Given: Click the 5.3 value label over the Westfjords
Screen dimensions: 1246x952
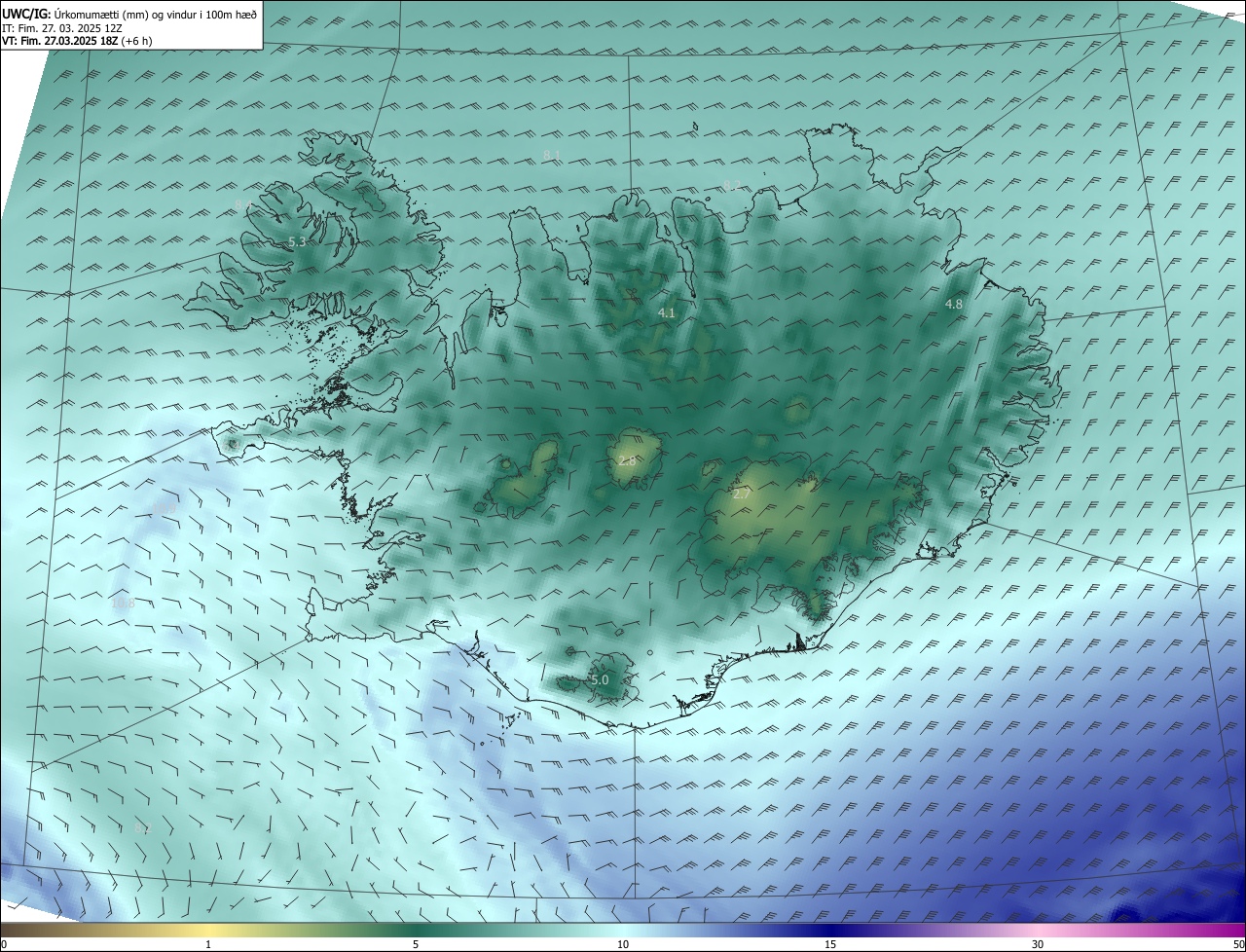Looking at the screenshot, I should [x=297, y=241].
